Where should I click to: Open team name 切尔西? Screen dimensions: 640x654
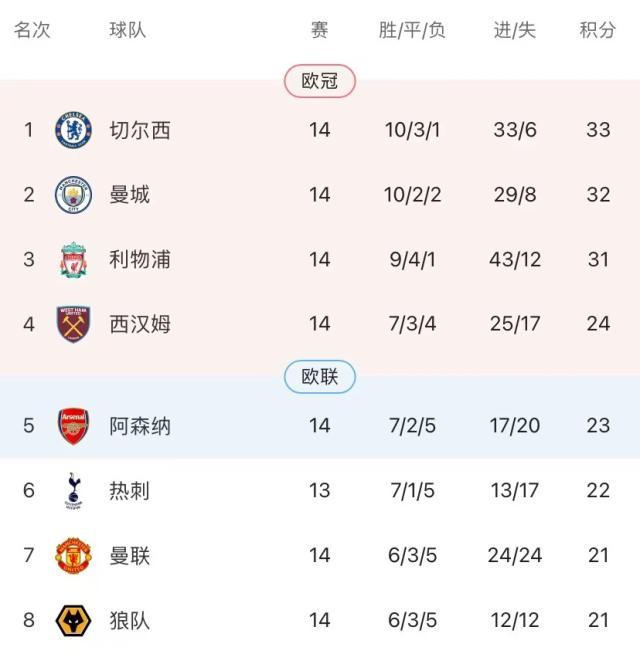tap(140, 130)
